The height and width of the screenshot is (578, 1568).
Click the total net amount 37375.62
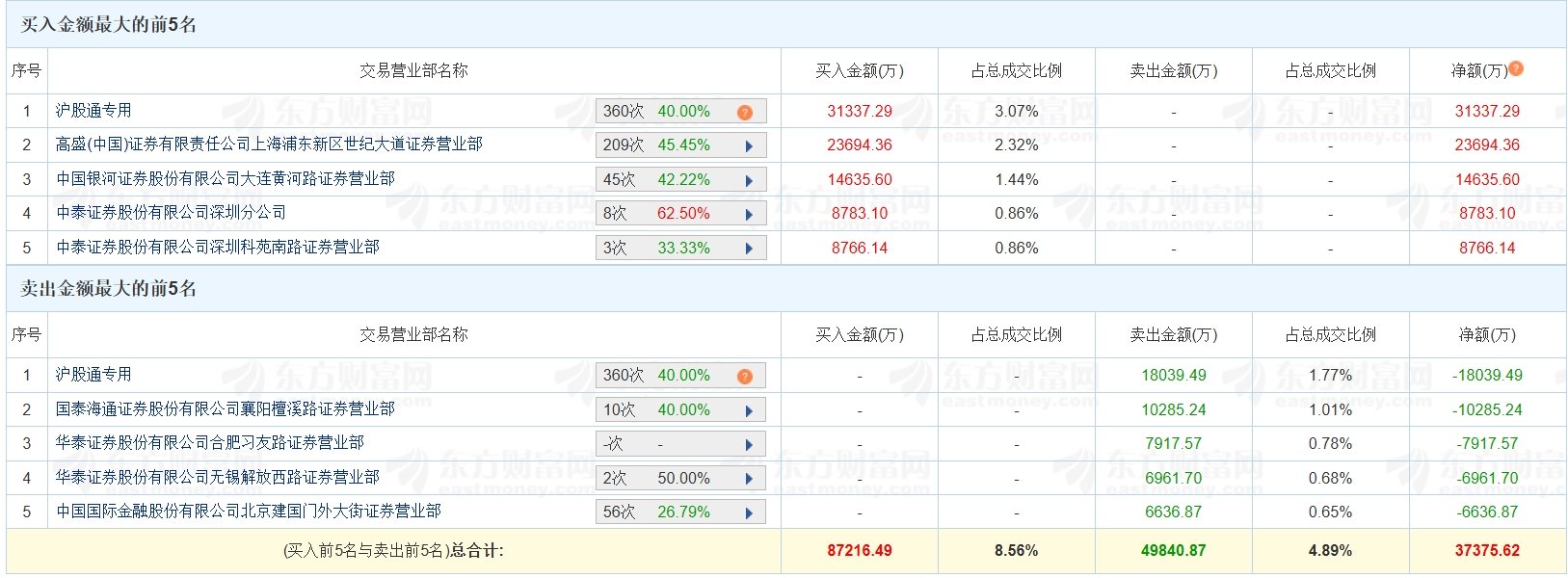click(1487, 551)
